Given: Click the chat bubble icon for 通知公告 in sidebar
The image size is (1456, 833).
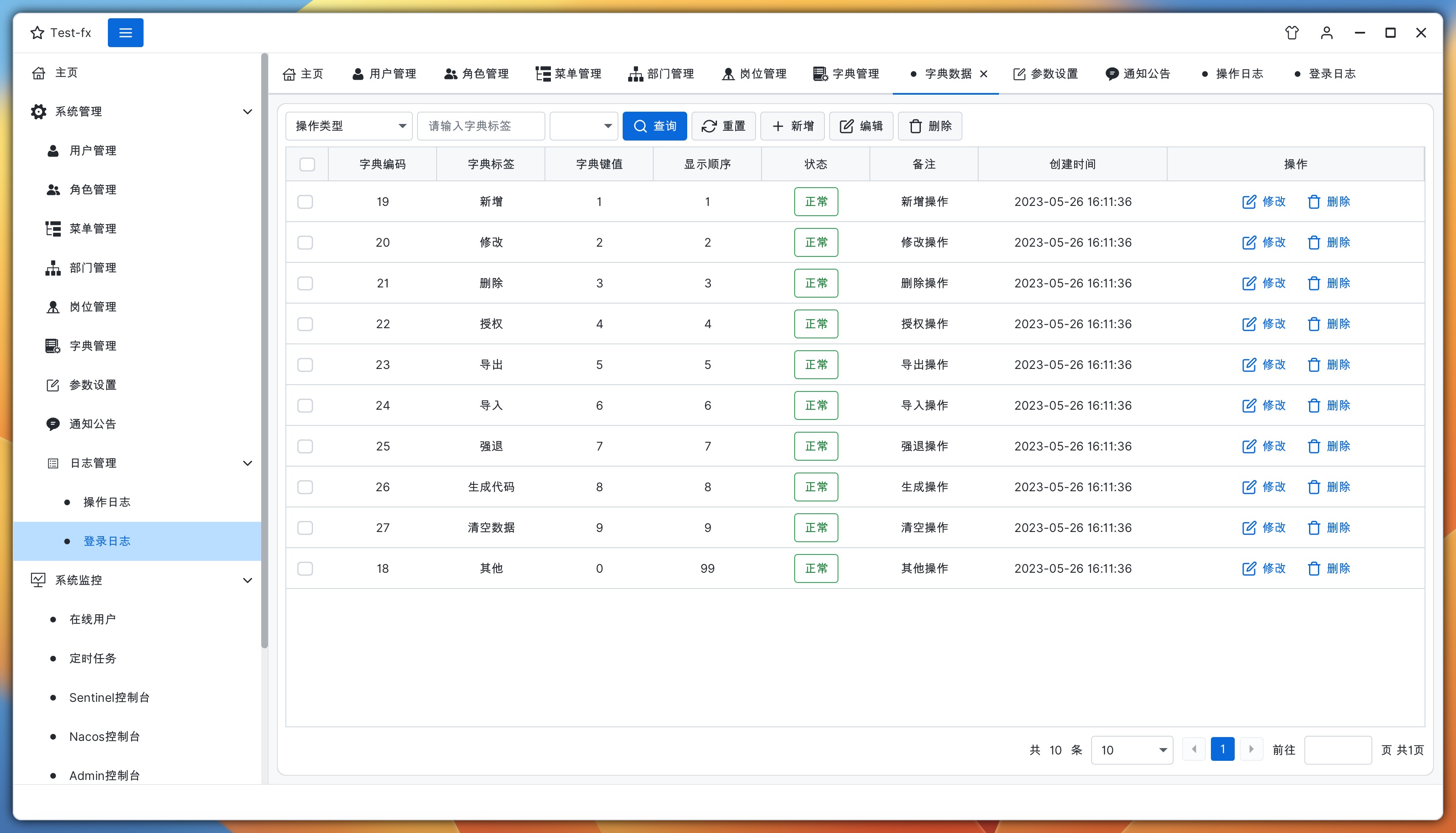Looking at the screenshot, I should pos(53,424).
